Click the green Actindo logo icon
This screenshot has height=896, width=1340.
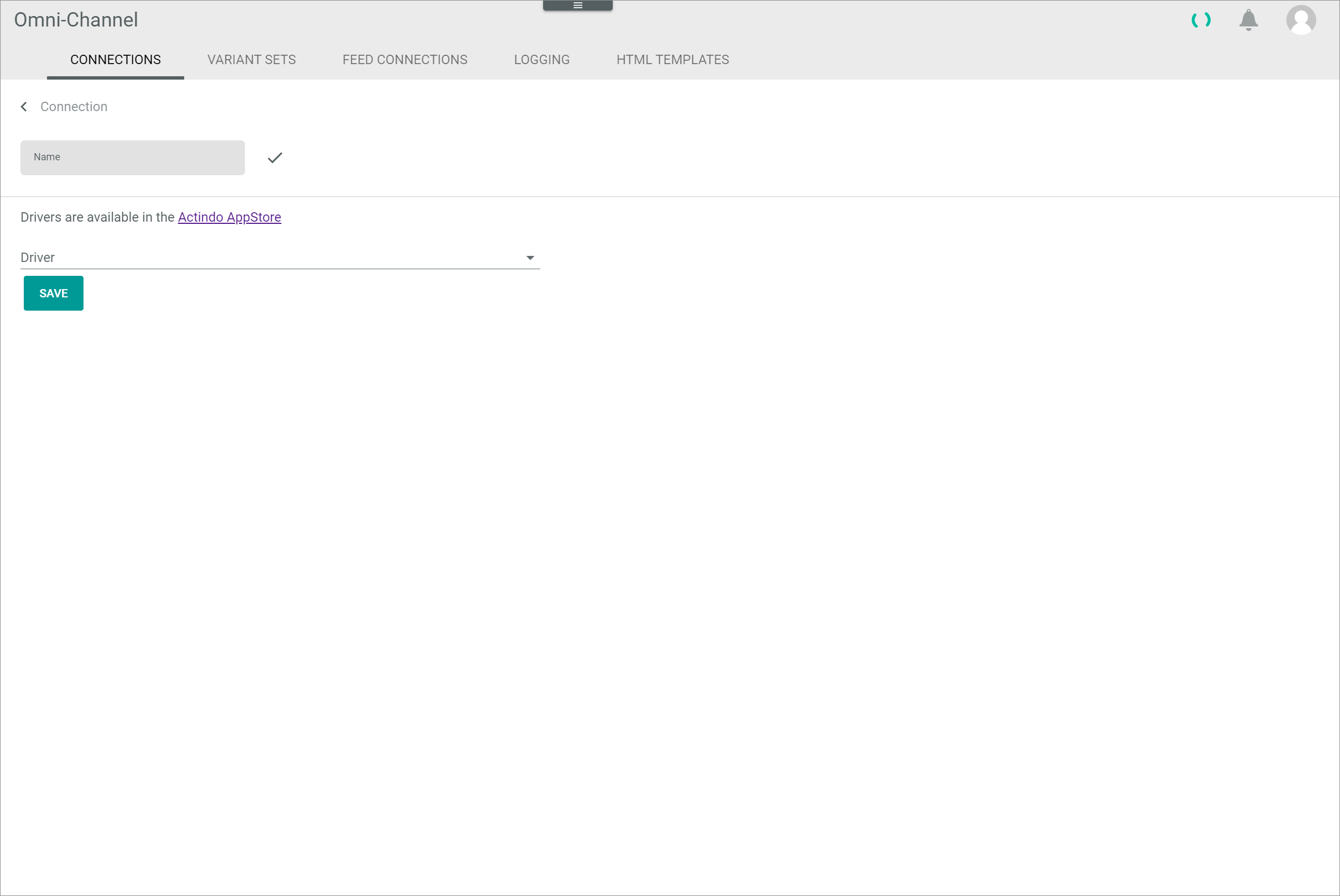(x=1201, y=20)
